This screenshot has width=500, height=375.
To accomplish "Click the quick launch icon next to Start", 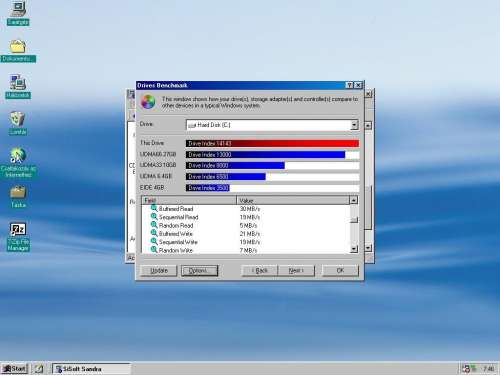I will 39,369.
